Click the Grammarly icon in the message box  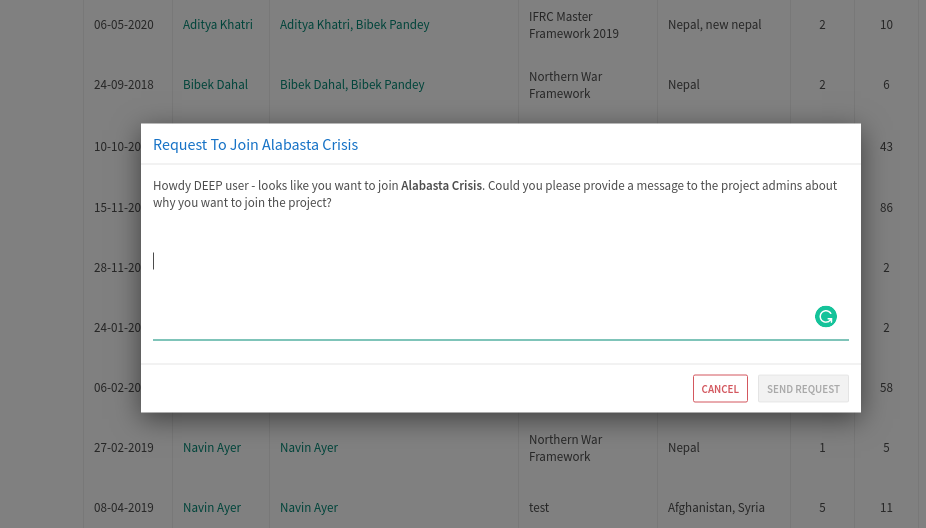tap(825, 317)
